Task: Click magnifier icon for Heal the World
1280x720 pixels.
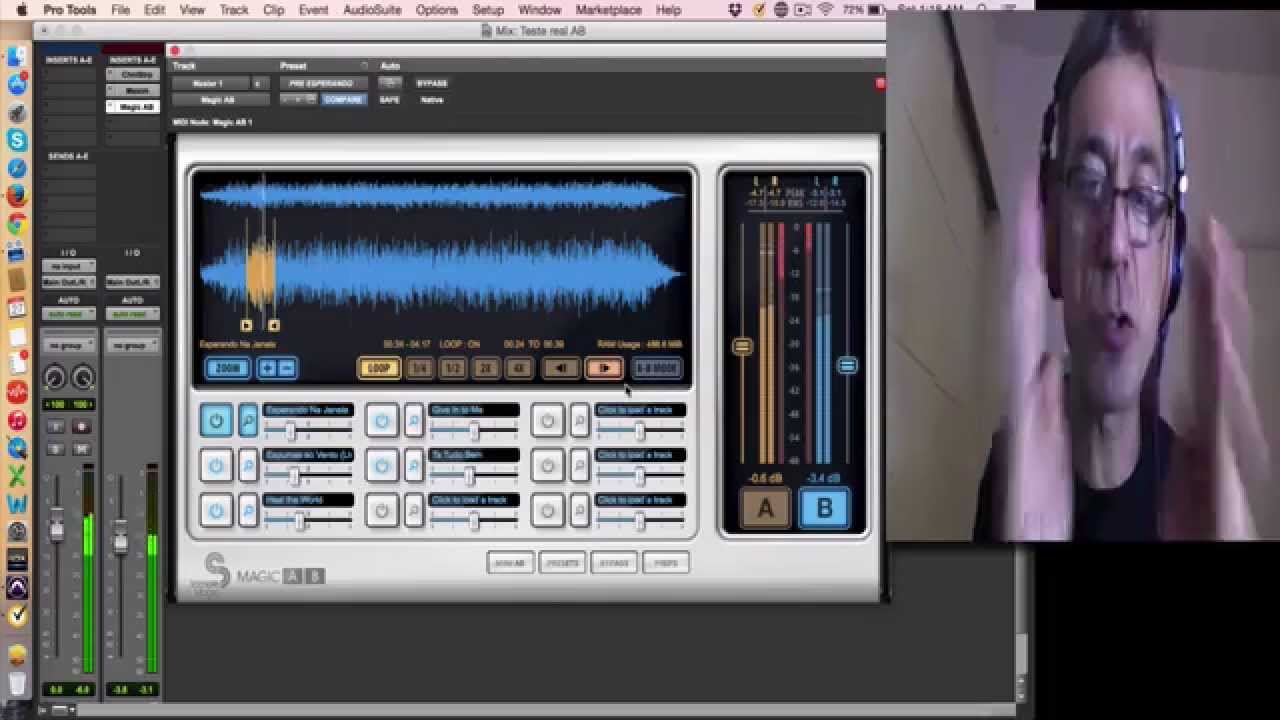Action: point(248,511)
